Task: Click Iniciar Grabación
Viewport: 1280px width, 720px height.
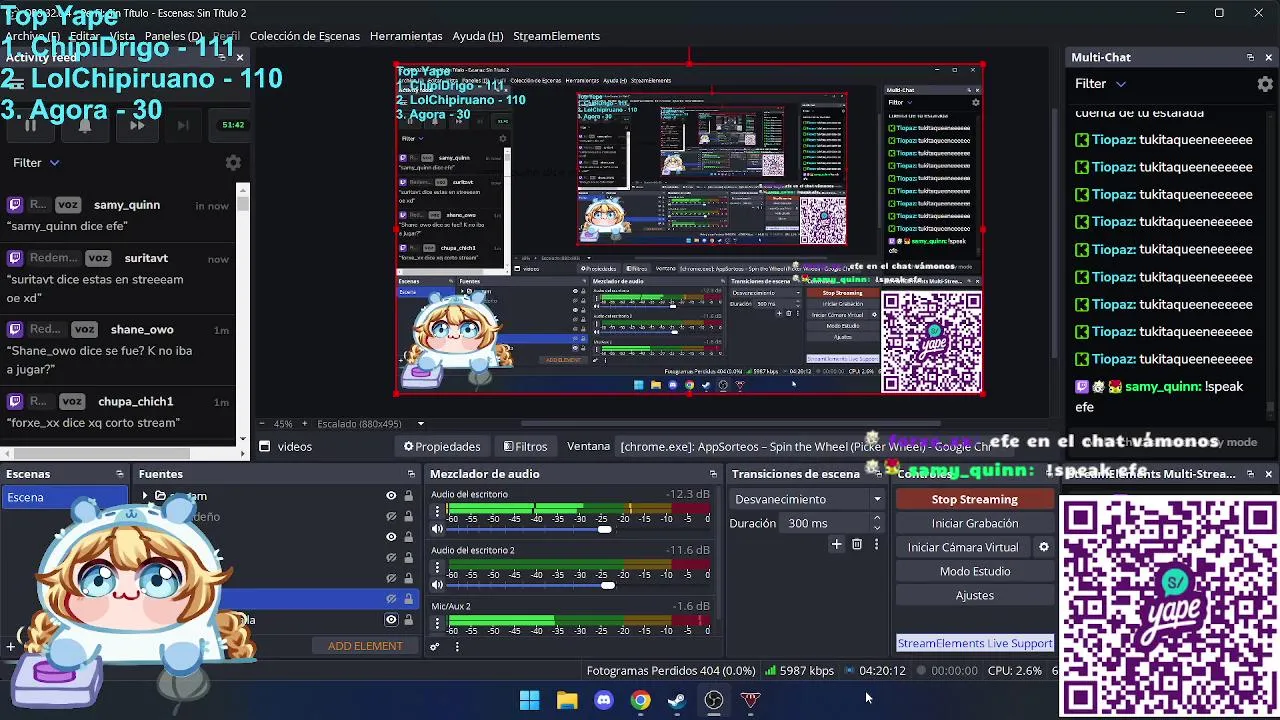Action: 974,523
